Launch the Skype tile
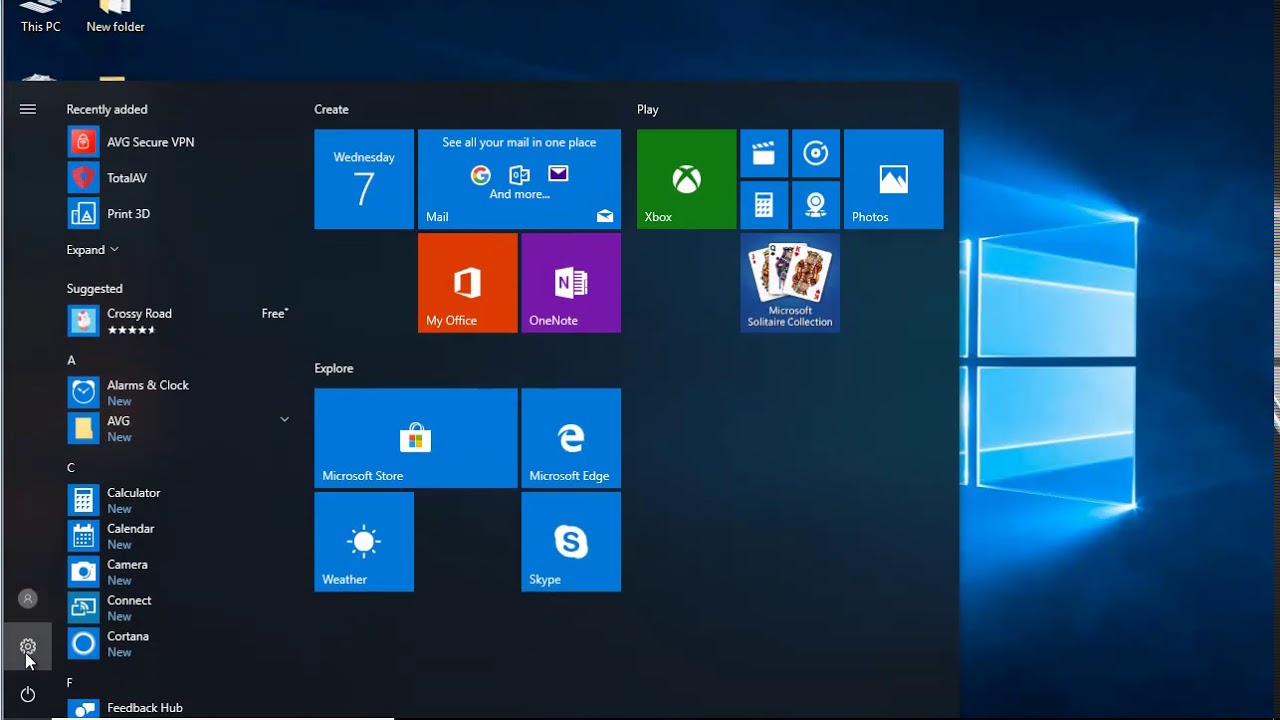This screenshot has height=720, width=1280. [x=571, y=542]
